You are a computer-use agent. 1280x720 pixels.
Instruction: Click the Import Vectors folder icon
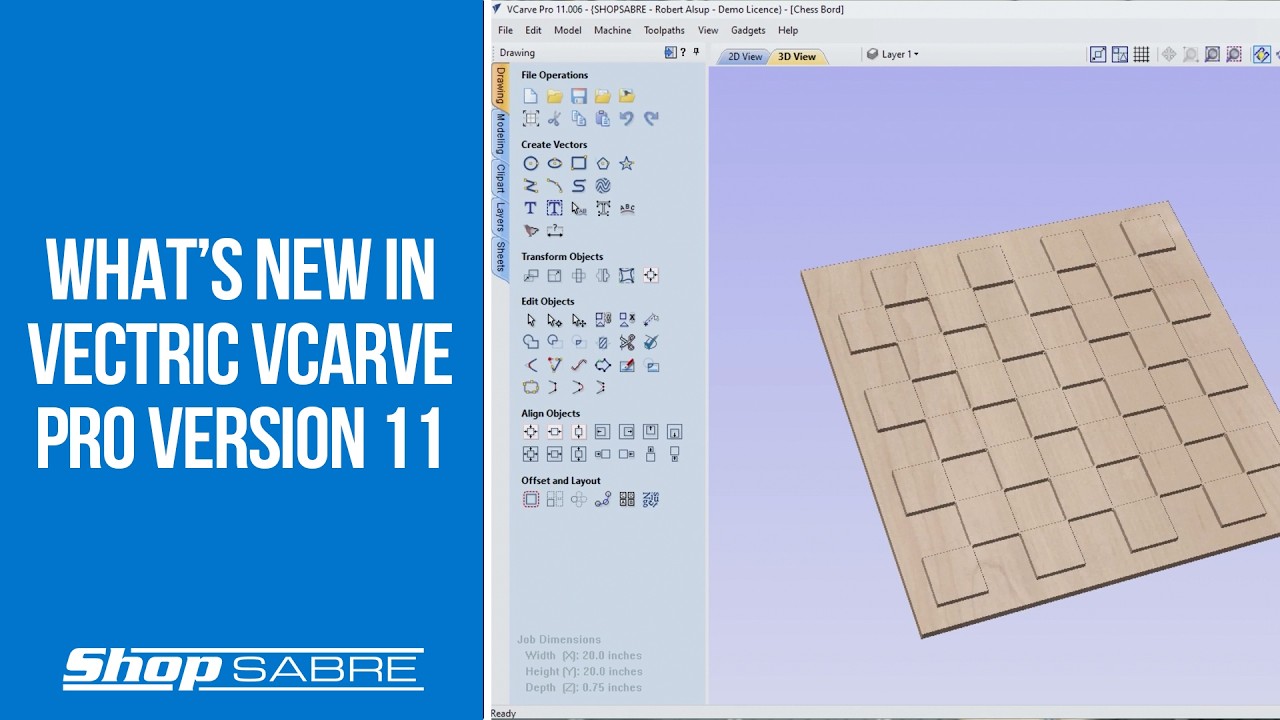[x=602, y=96]
